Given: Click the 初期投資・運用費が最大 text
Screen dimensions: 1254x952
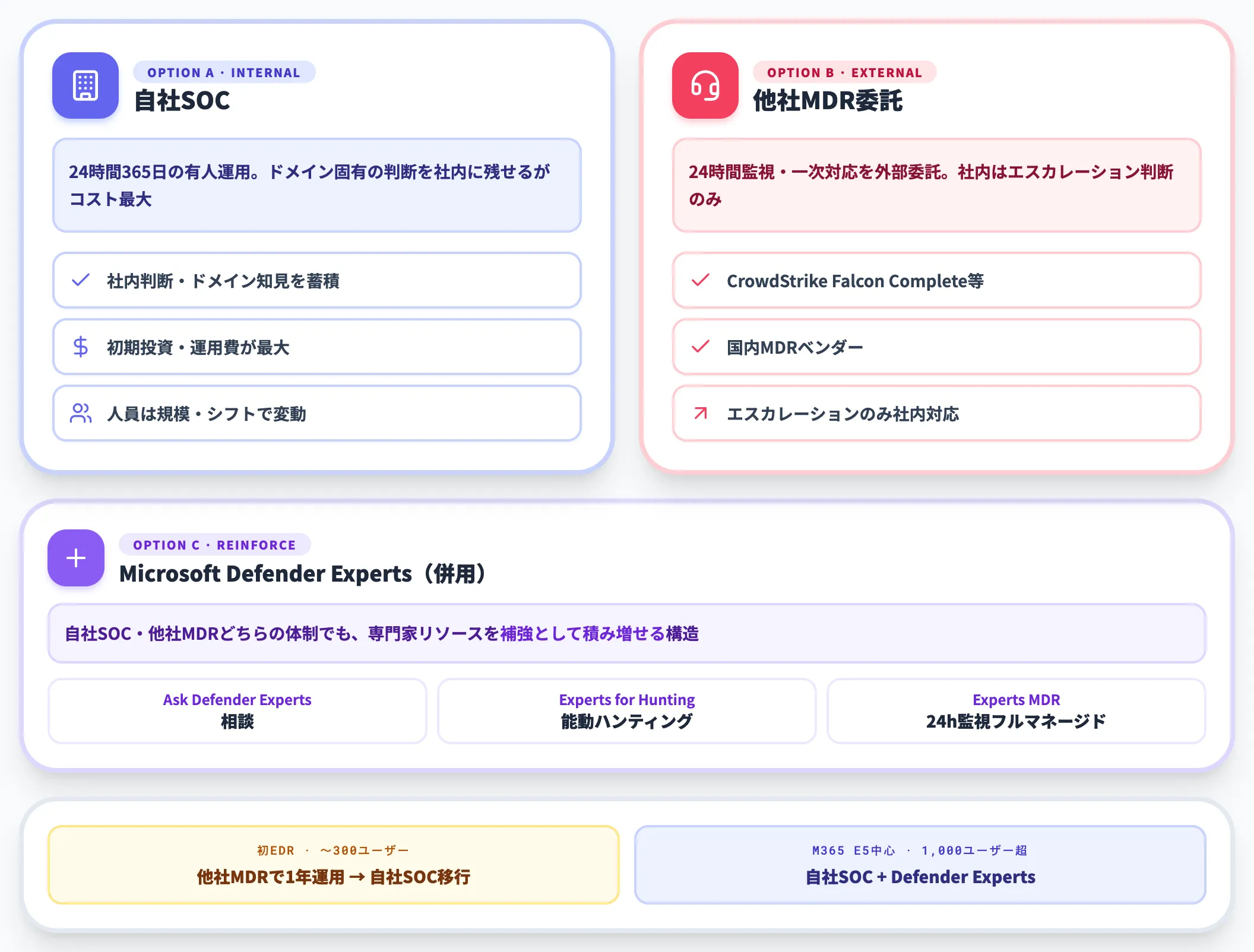Looking at the screenshot, I should pyautogui.click(x=198, y=347).
